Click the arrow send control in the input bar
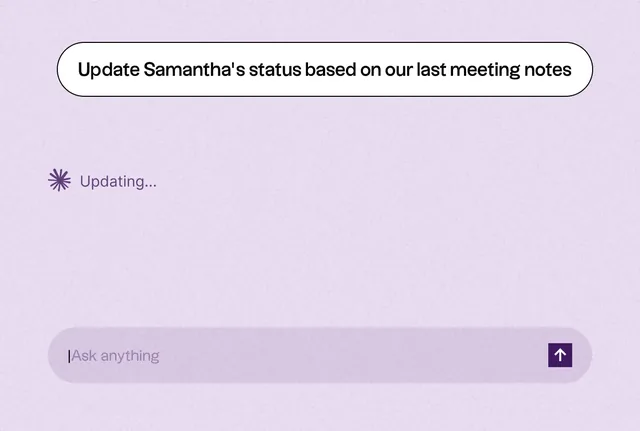Image resolution: width=640 pixels, height=431 pixels. (560, 355)
